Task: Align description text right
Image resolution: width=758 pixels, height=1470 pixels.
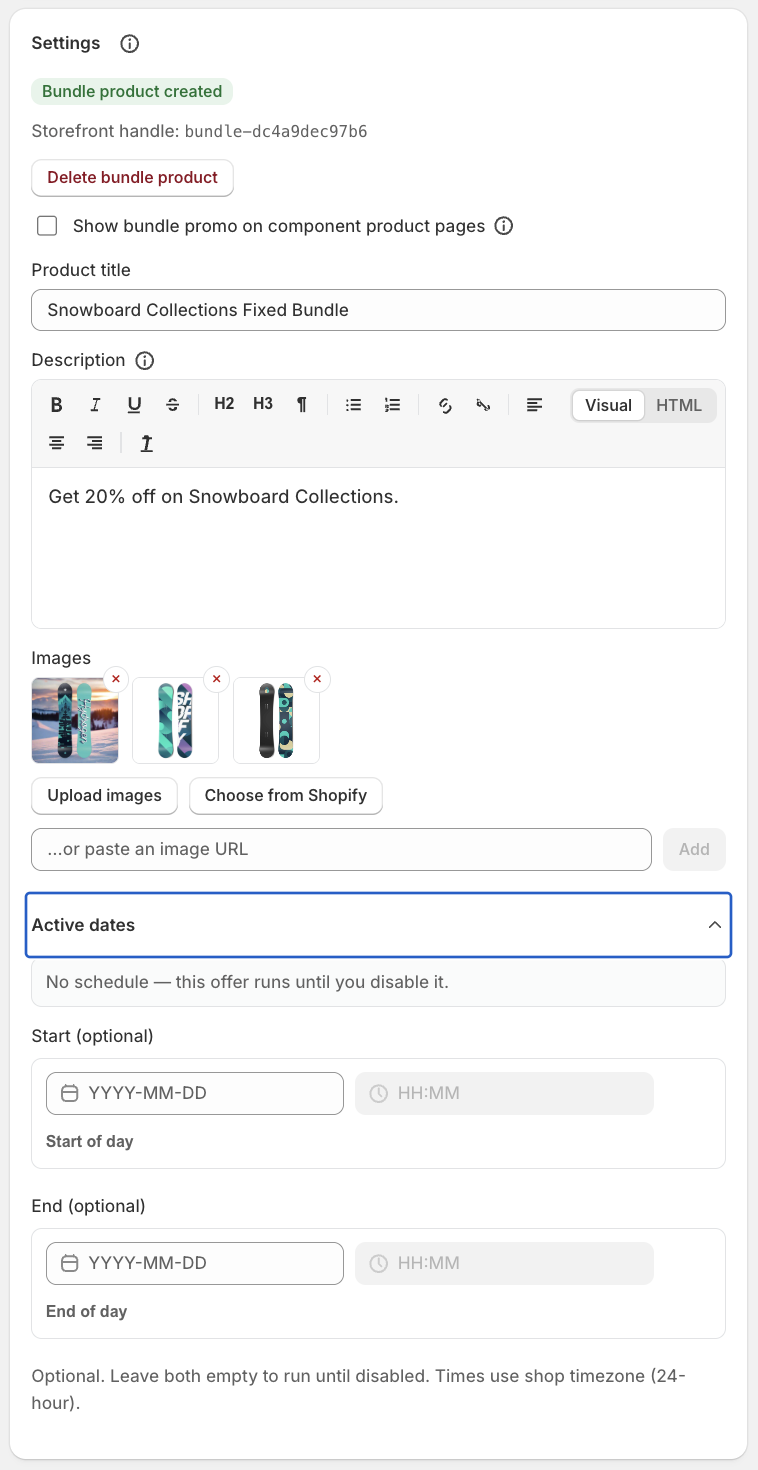Action: (95, 443)
